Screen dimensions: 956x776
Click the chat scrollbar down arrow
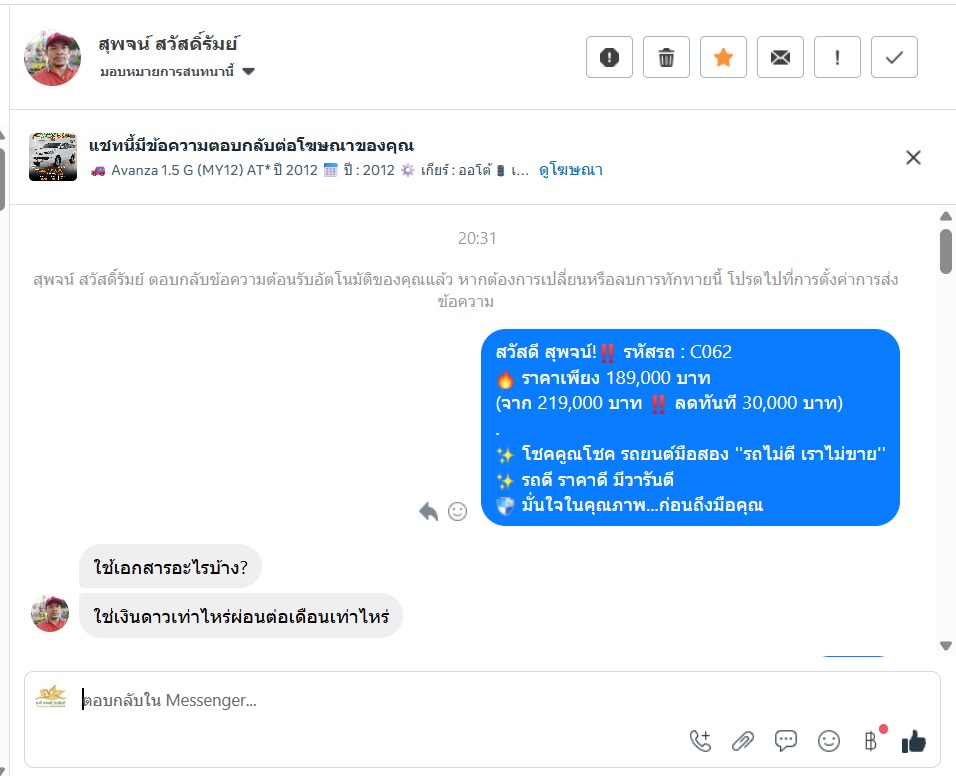tap(946, 646)
